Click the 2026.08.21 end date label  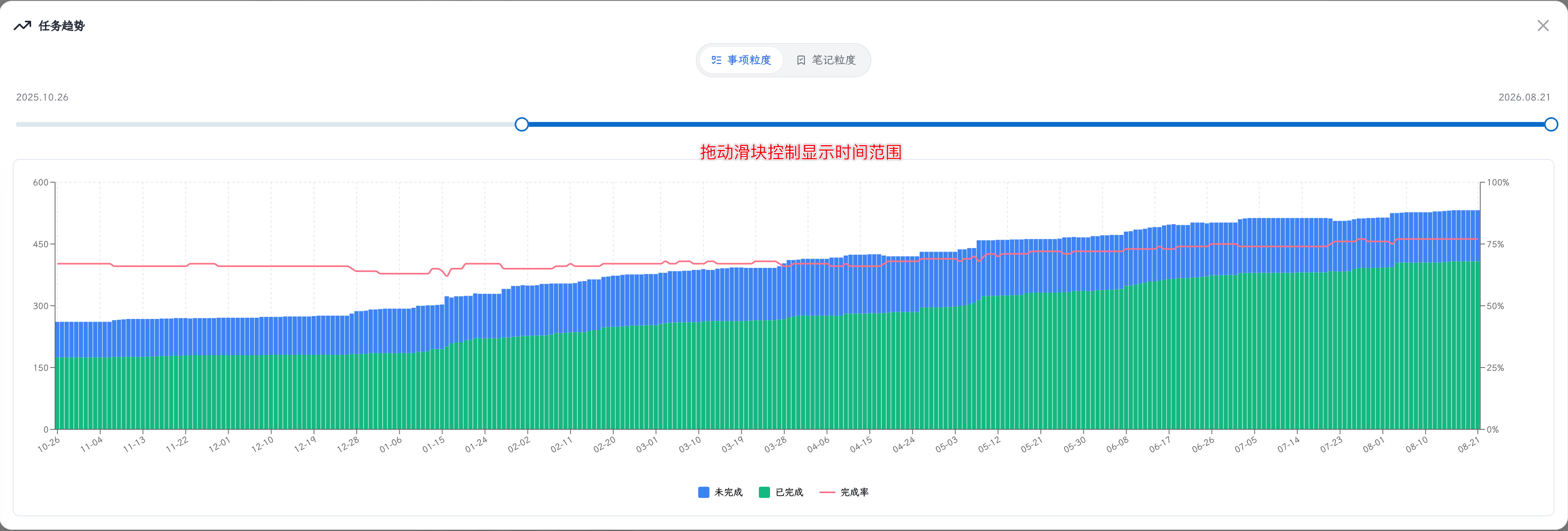pyautogui.click(x=1524, y=97)
